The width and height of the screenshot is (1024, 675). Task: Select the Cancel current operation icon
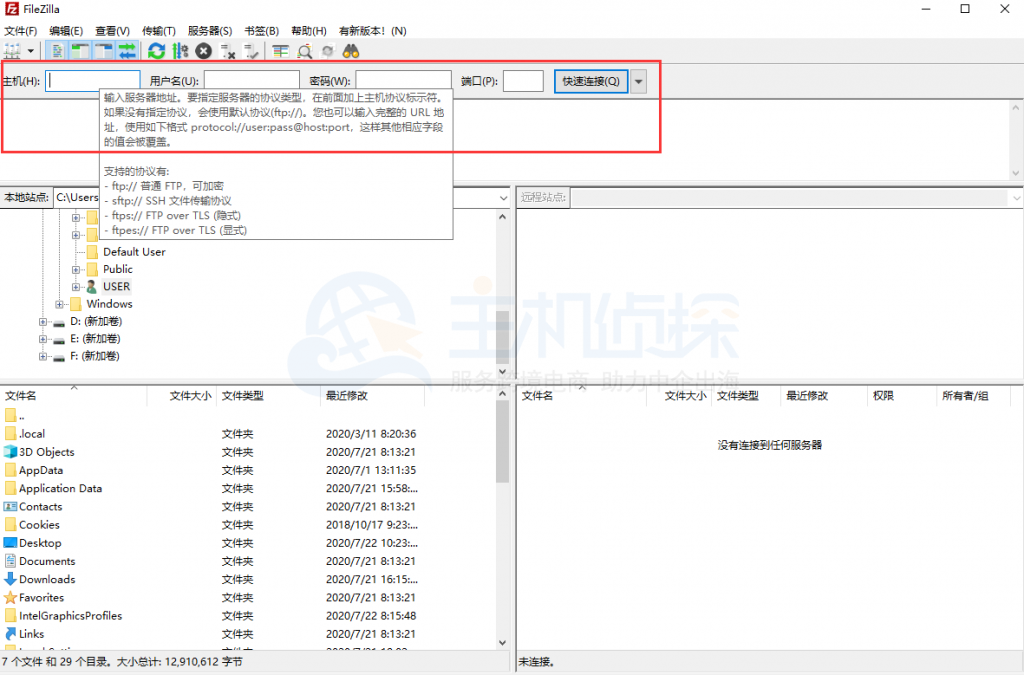point(203,50)
